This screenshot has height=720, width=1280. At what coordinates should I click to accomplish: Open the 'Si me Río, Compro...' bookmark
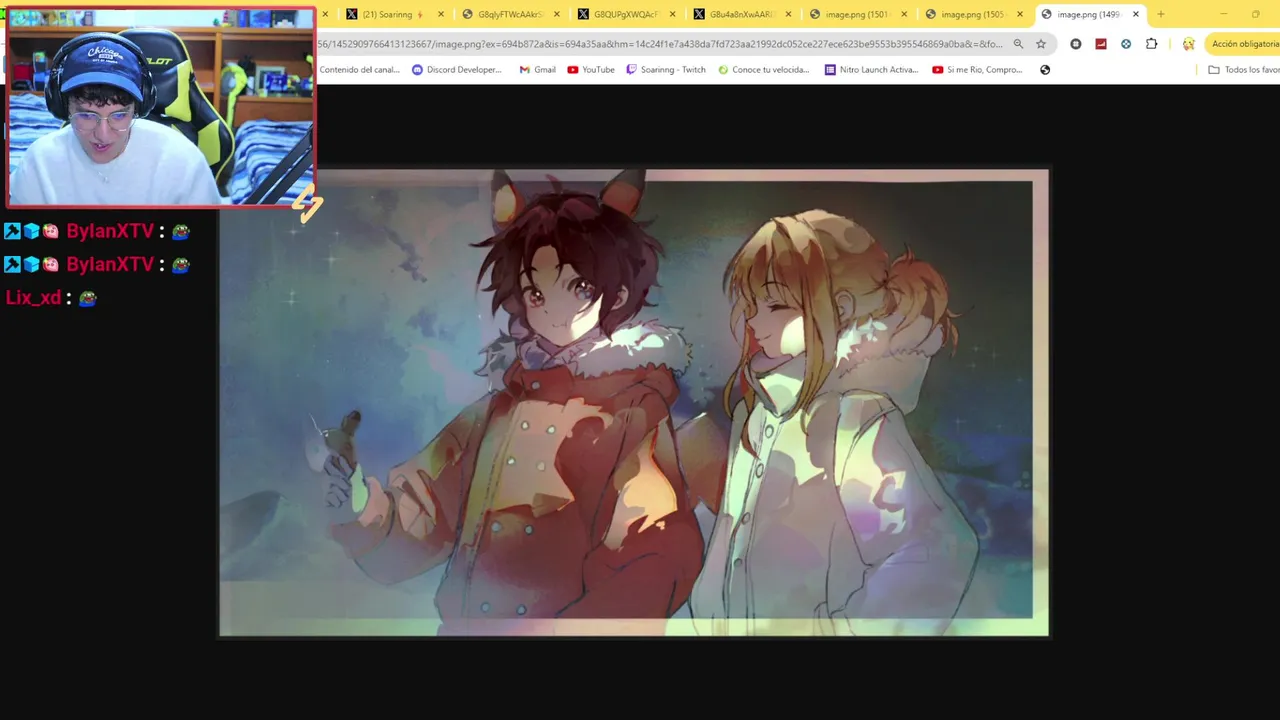(x=977, y=70)
